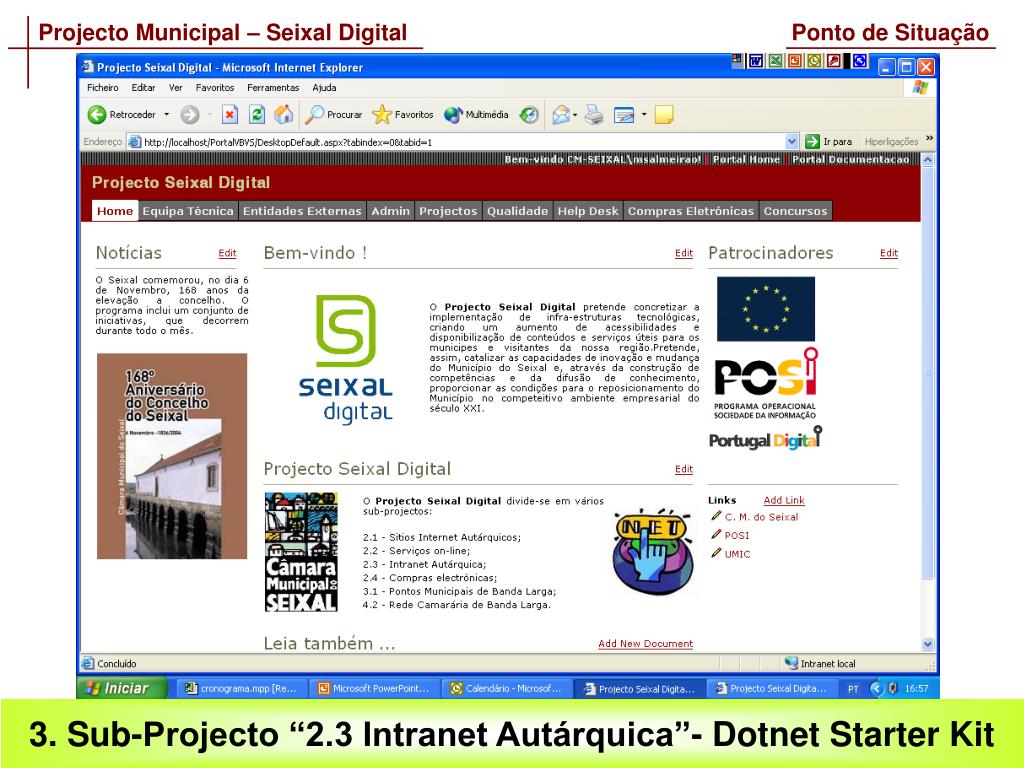Refresh the page with green arrows icon
This screenshot has width=1024, height=768.
(257, 115)
